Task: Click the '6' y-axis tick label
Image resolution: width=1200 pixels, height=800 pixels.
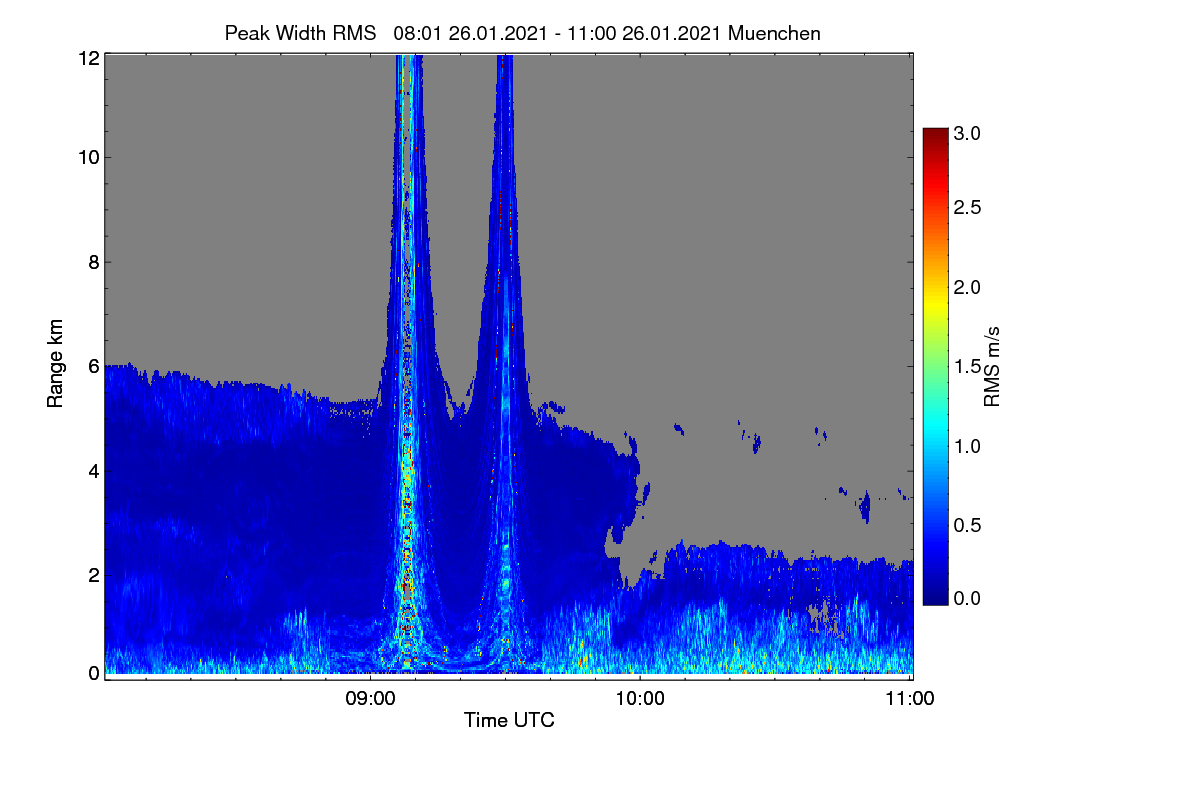Action: (x=94, y=366)
